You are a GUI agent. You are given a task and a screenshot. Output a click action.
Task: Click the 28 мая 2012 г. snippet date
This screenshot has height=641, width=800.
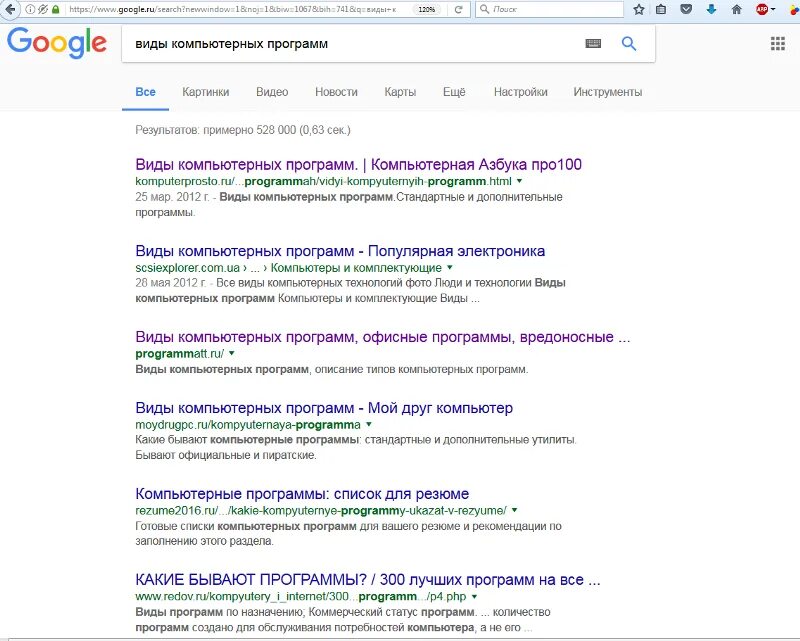[170, 283]
